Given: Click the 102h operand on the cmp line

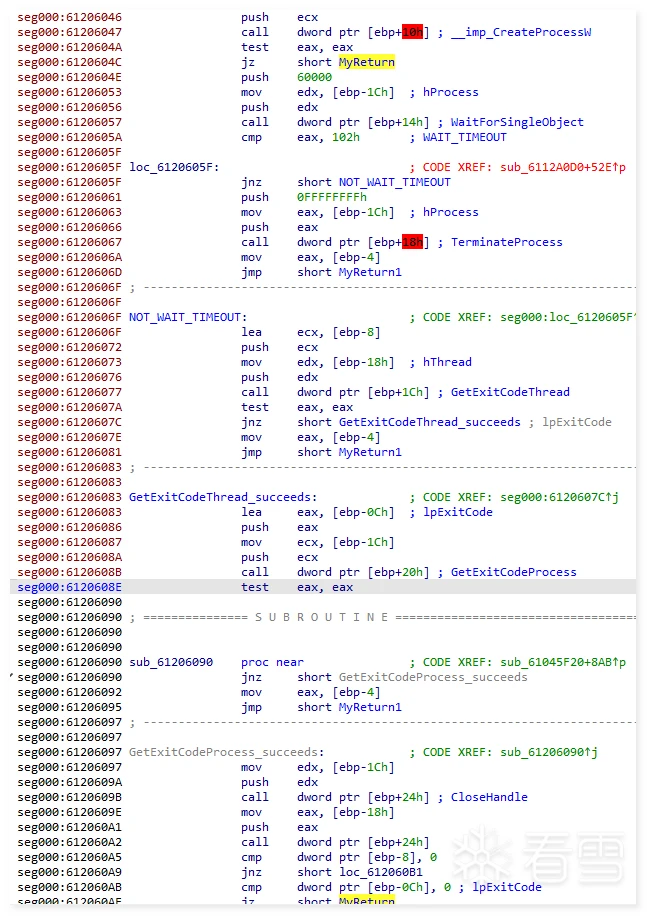Looking at the screenshot, I should coord(346,137).
